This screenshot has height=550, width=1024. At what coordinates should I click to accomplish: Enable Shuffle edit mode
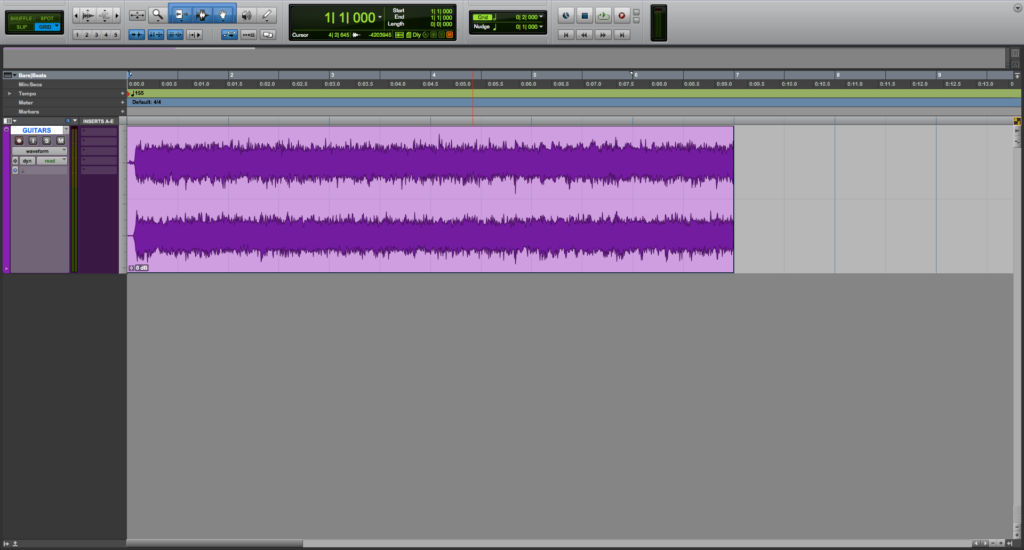tap(21, 18)
